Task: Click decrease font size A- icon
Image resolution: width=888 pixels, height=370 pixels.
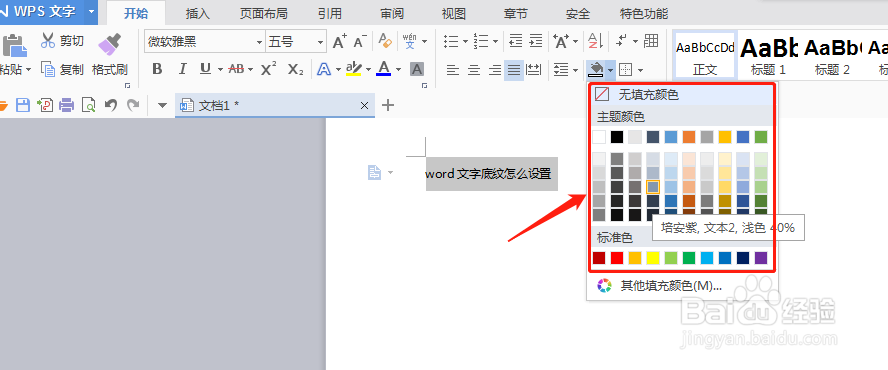Action: pyautogui.click(x=360, y=41)
